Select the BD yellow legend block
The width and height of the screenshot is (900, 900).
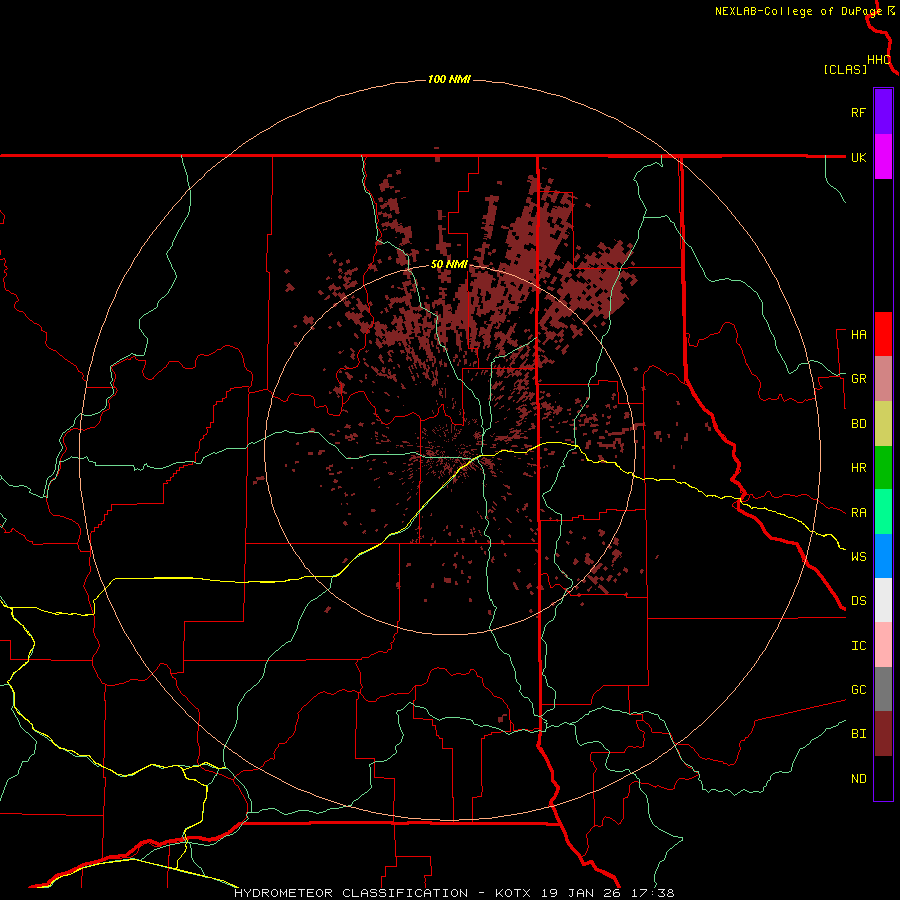coord(883,424)
